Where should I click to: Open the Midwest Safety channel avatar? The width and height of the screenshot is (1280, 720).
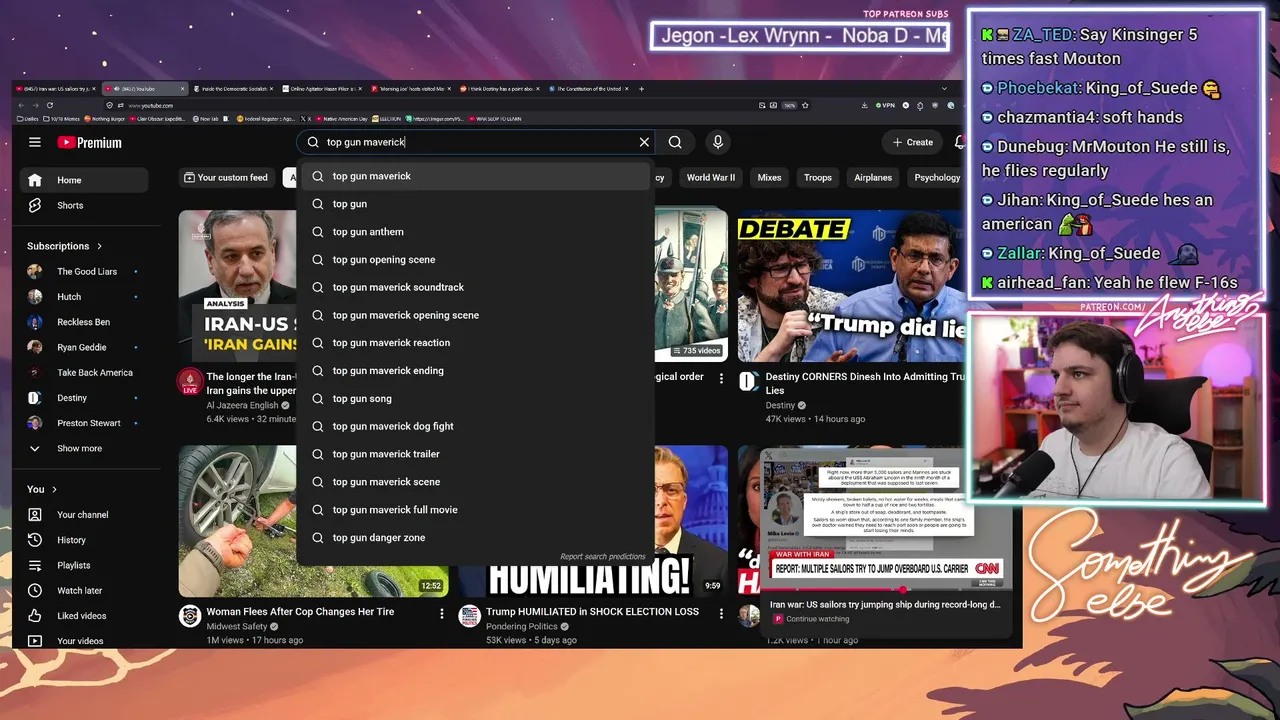pos(190,616)
